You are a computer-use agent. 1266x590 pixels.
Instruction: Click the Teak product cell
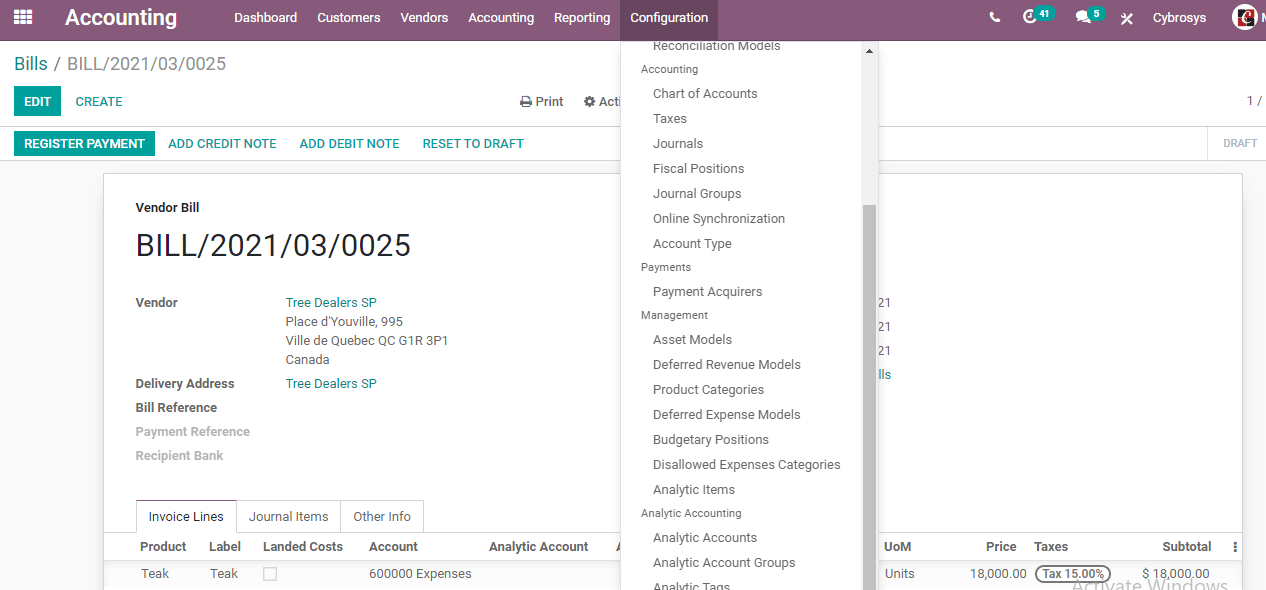point(155,574)
